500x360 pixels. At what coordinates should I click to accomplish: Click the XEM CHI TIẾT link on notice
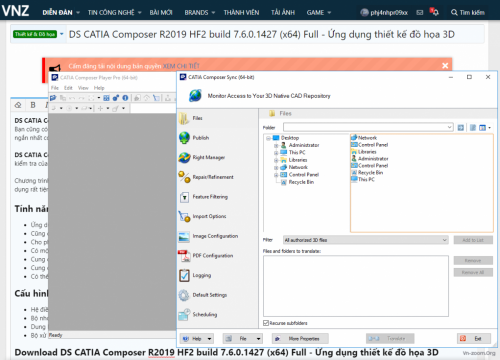click(x=181, y=66)
